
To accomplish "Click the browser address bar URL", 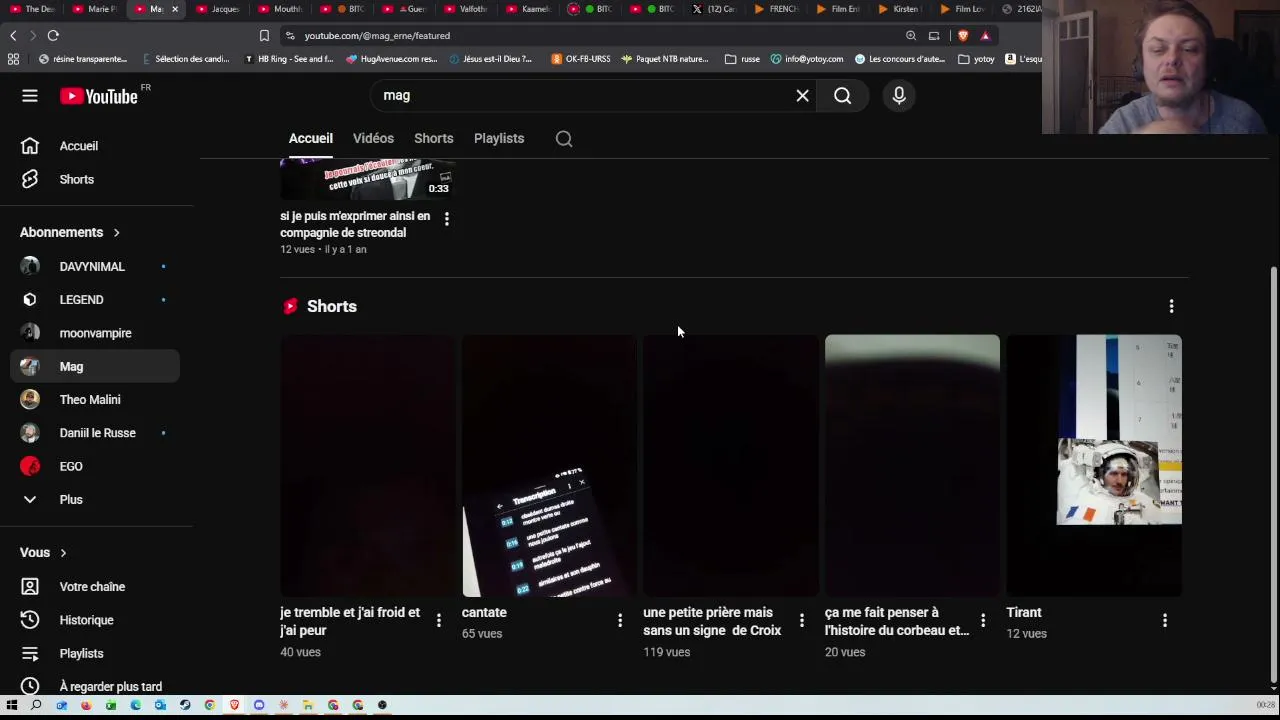I will [377, 36].
